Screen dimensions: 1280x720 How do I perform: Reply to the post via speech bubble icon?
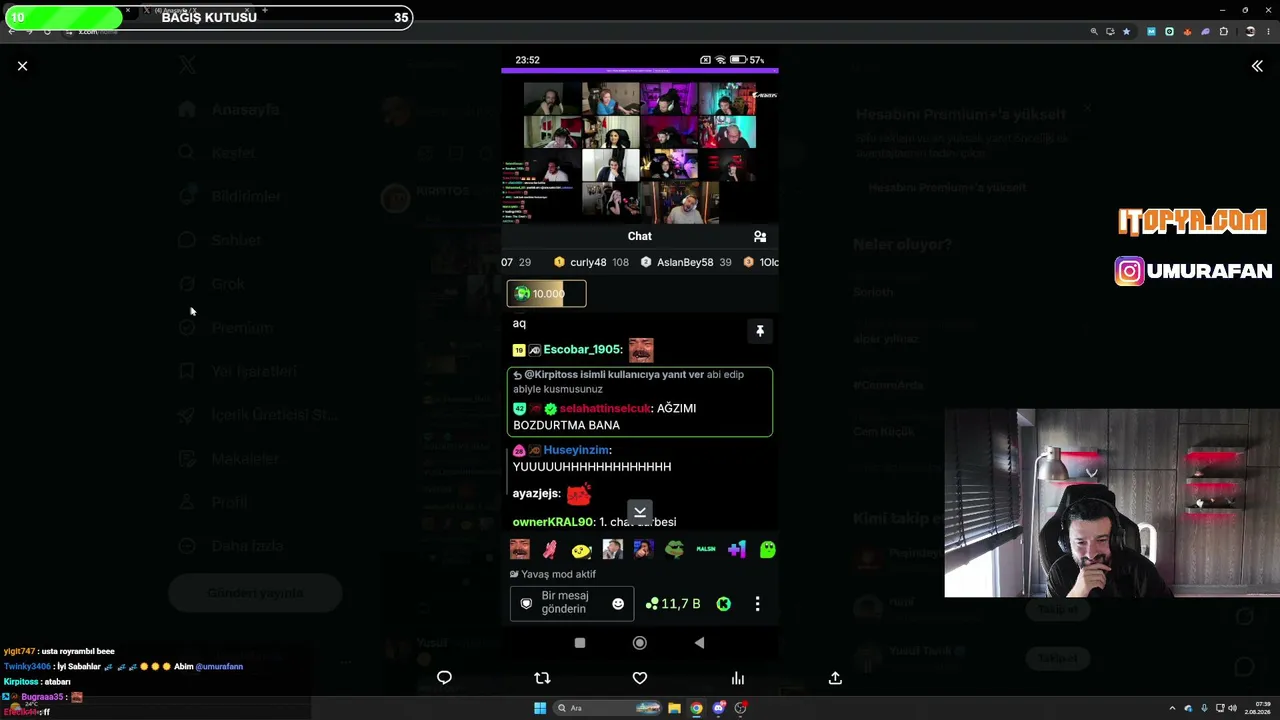[x=444, y=678]
